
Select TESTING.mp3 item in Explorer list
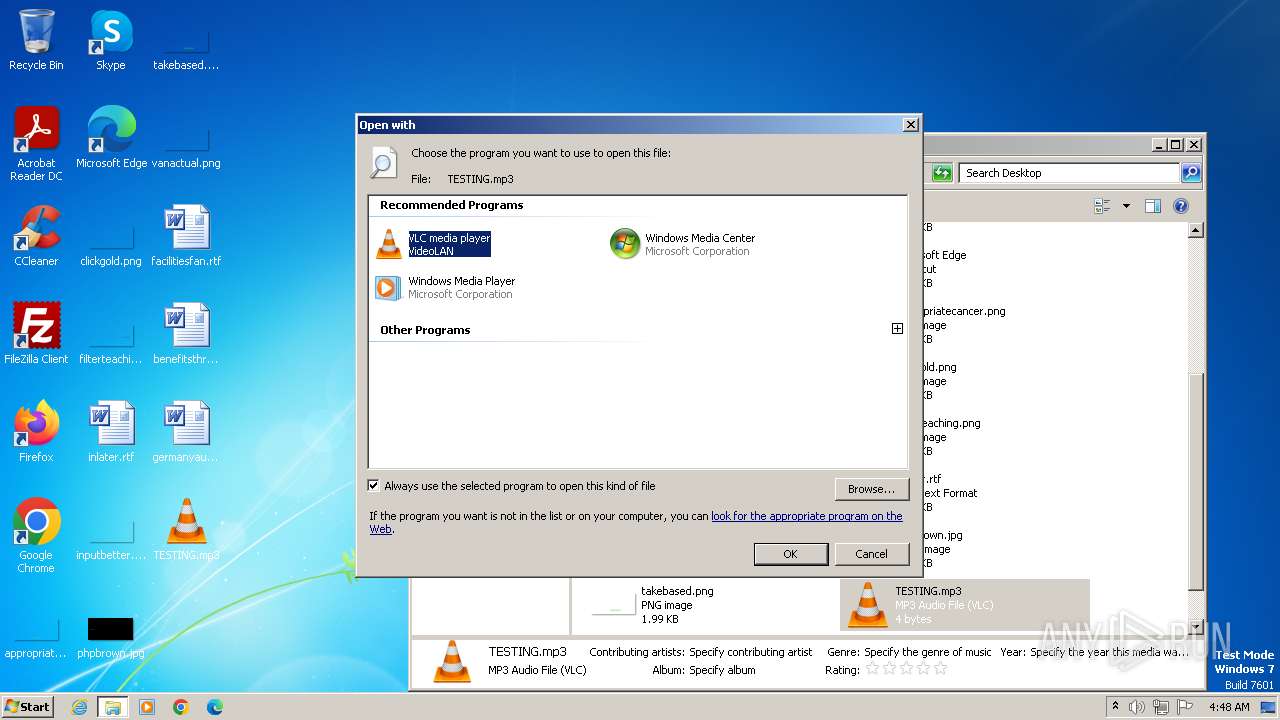pyautogui.click(x=964, y=605)
